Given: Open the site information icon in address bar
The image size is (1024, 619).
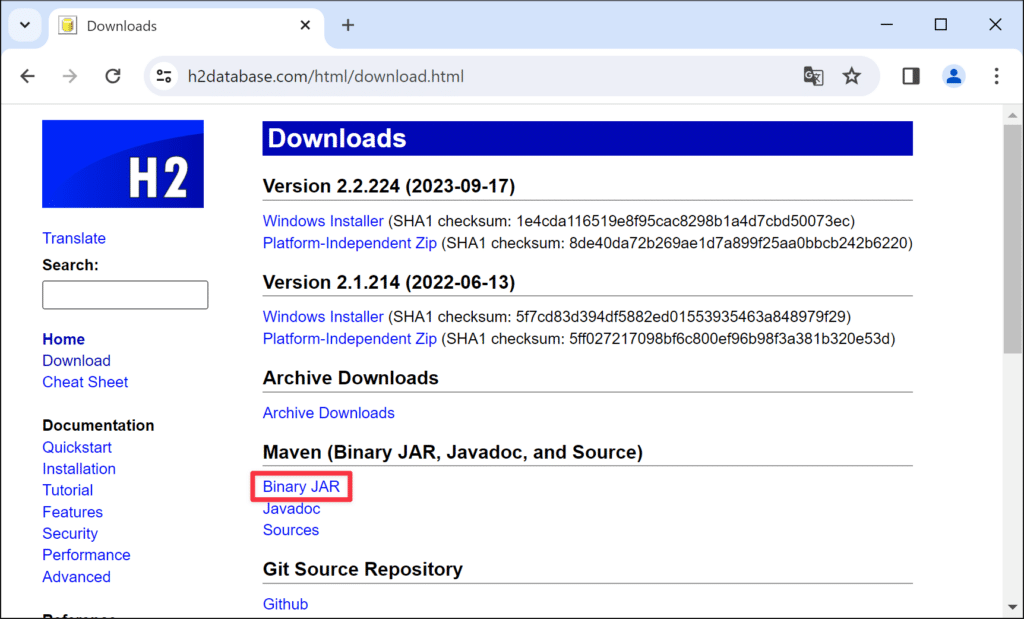Looking at the screenshot, I should (x=166, y=76).
